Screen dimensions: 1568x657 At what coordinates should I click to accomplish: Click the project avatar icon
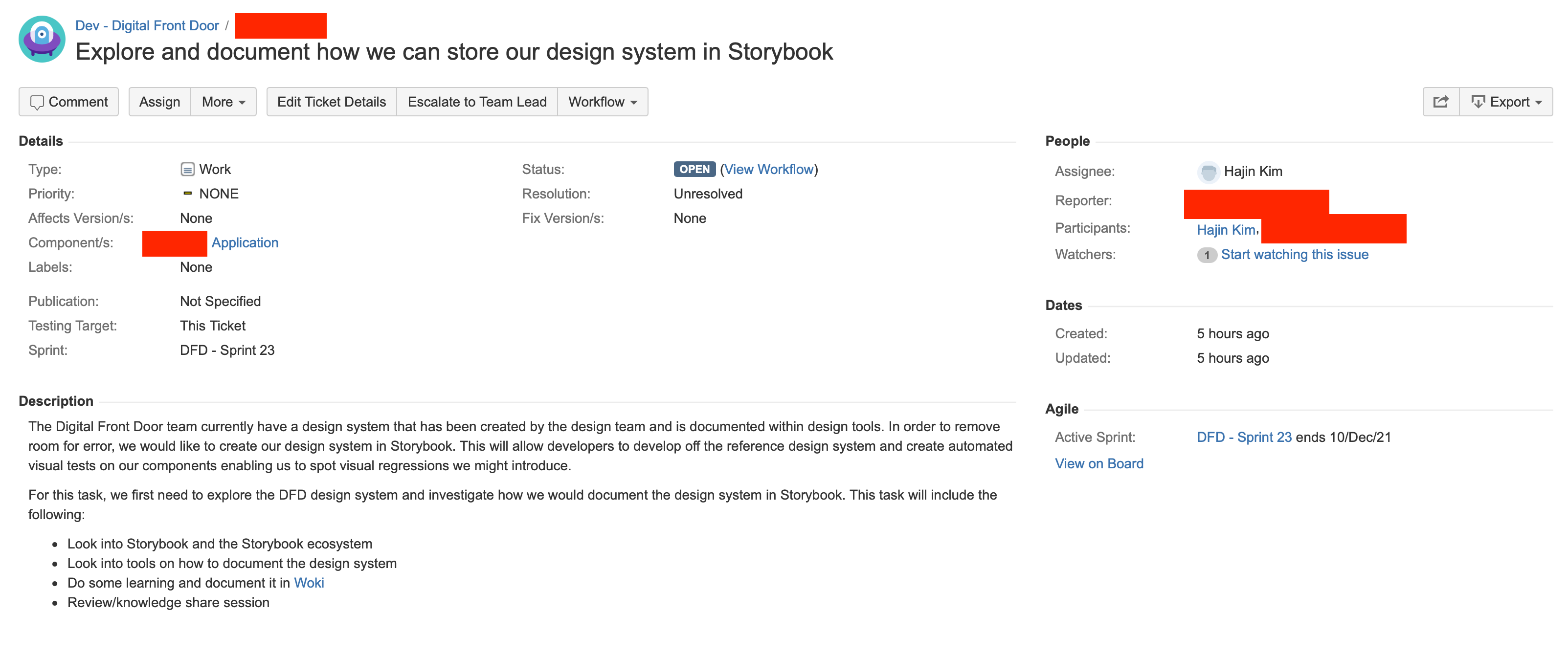tap(42, 39)
